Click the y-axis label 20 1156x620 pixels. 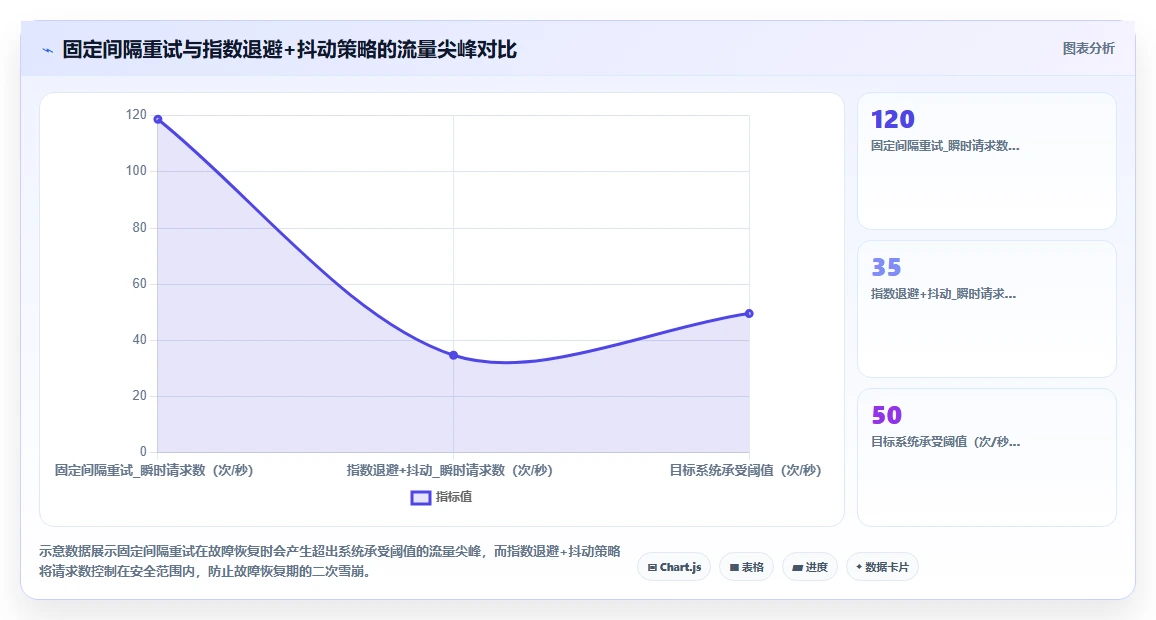pyautogui.click(x=139, y=396)
